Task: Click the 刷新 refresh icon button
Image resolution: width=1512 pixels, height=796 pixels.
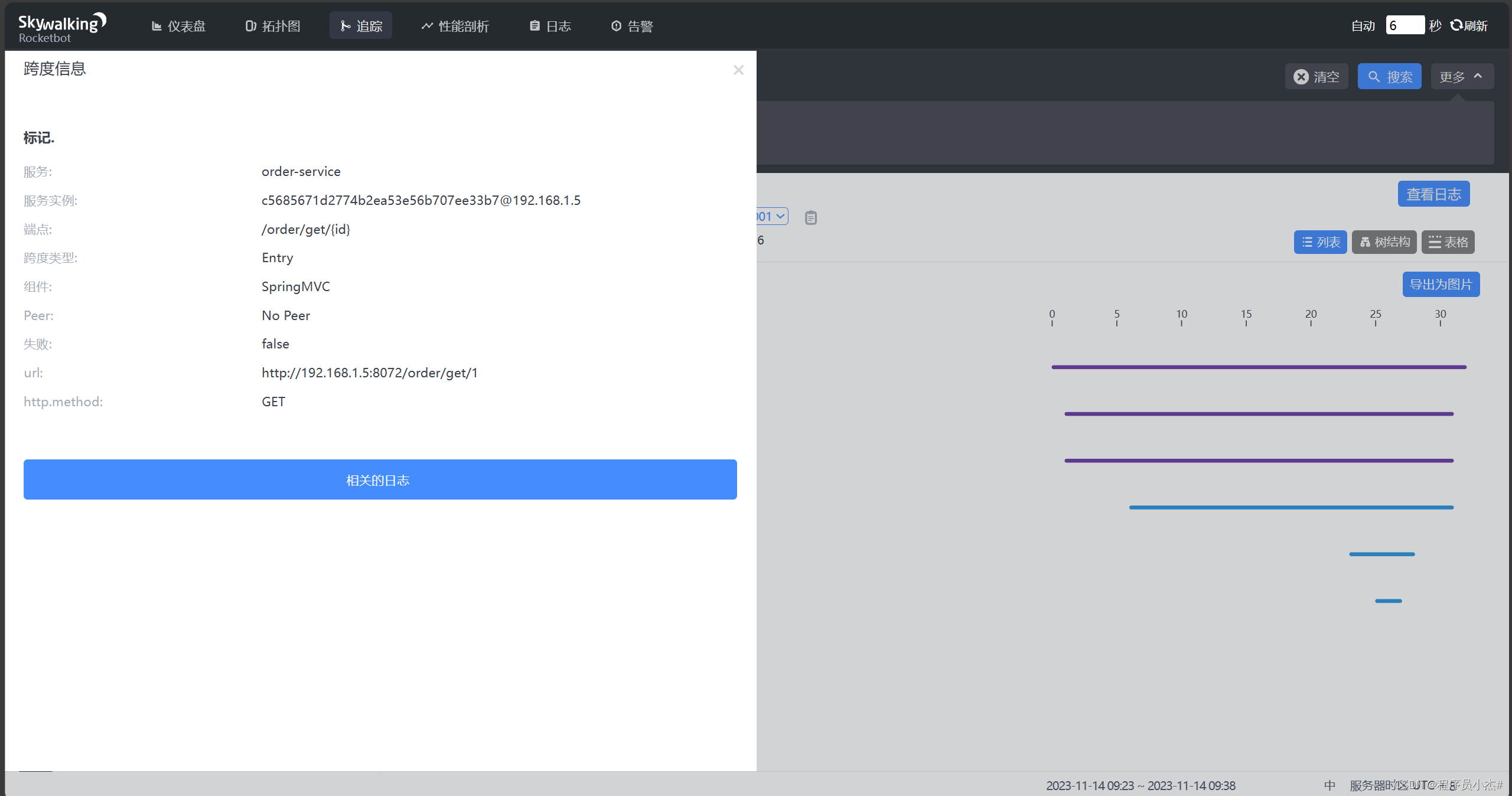Action: [x=1469, y=25]
